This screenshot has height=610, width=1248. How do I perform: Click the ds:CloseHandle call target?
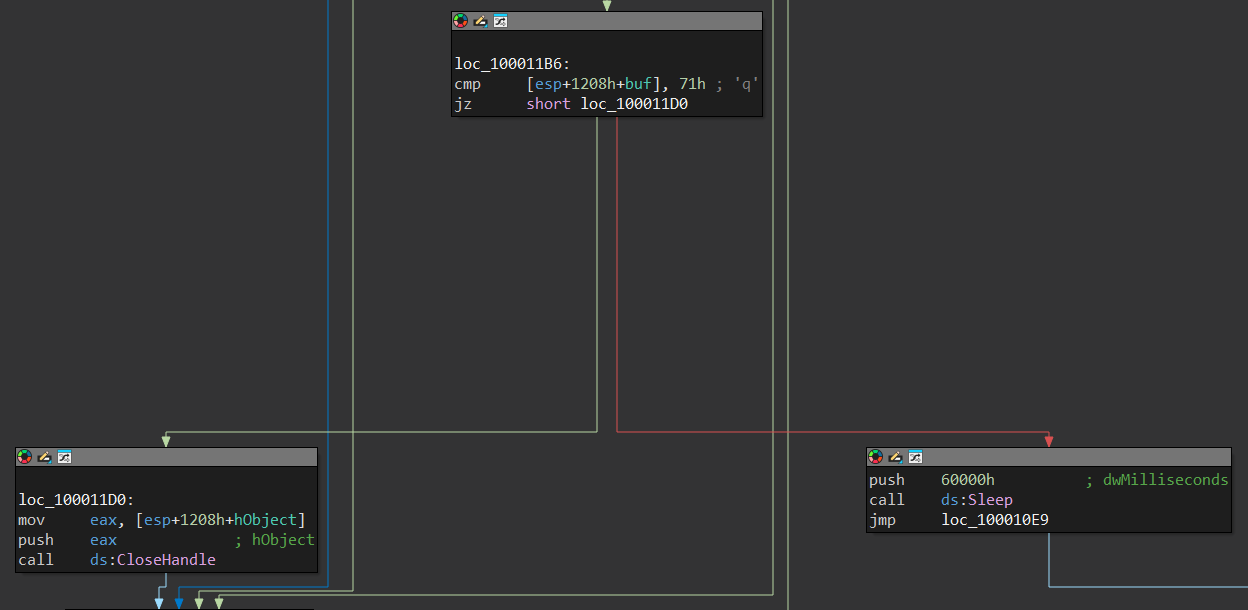tap(153, 560)
